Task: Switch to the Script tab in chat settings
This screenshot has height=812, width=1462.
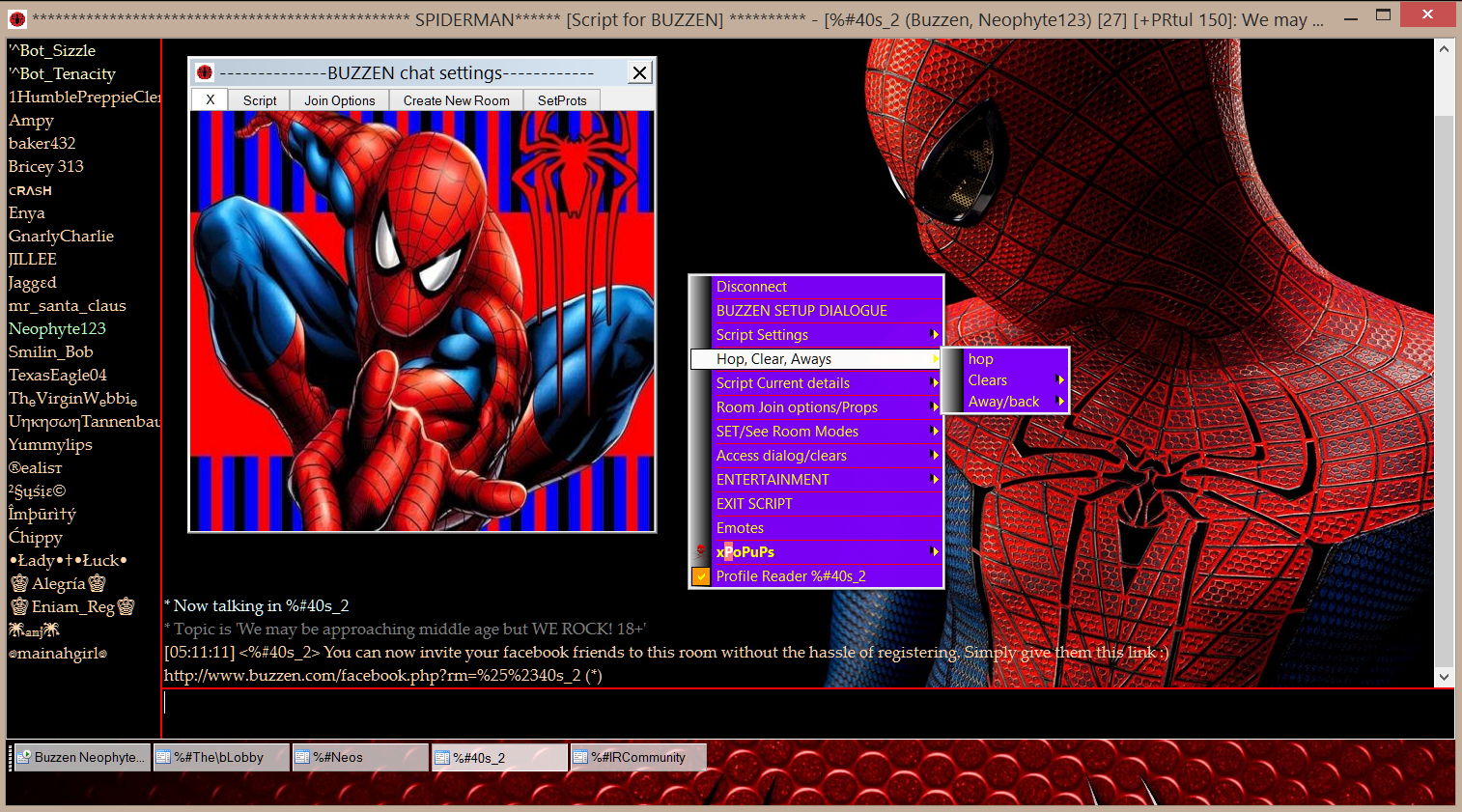Action: click(260, 100)
